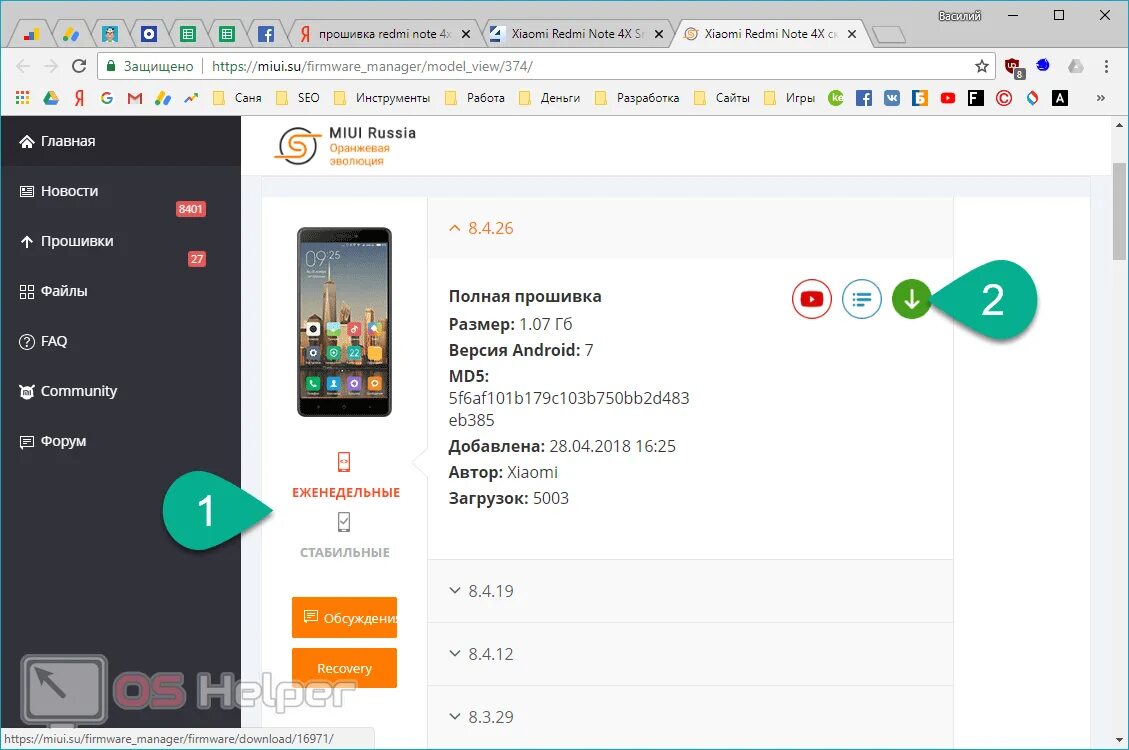Open the black 'F' bookmark icon
This screenshot has width=1129, height=750.
pyautogui.click(x=976, y=98)
